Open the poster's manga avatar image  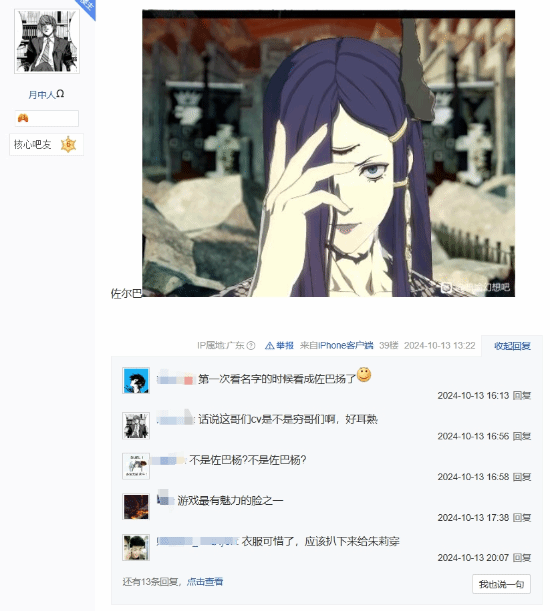[47, 41]
